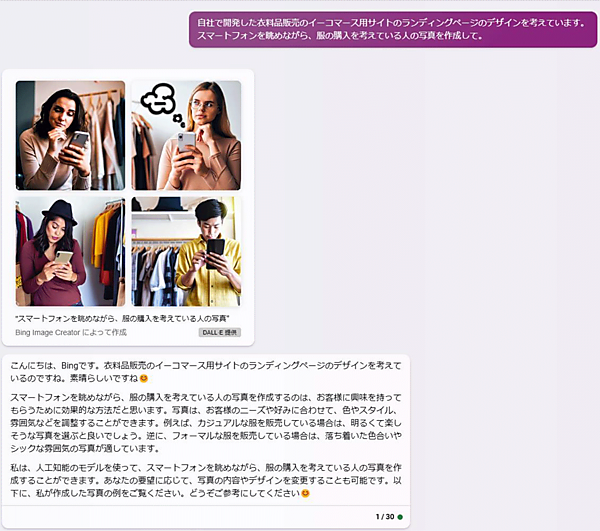The width and height of the screenshot is (600, 531).
Task: Click the purple user message bubble
Action: (393, 29)
